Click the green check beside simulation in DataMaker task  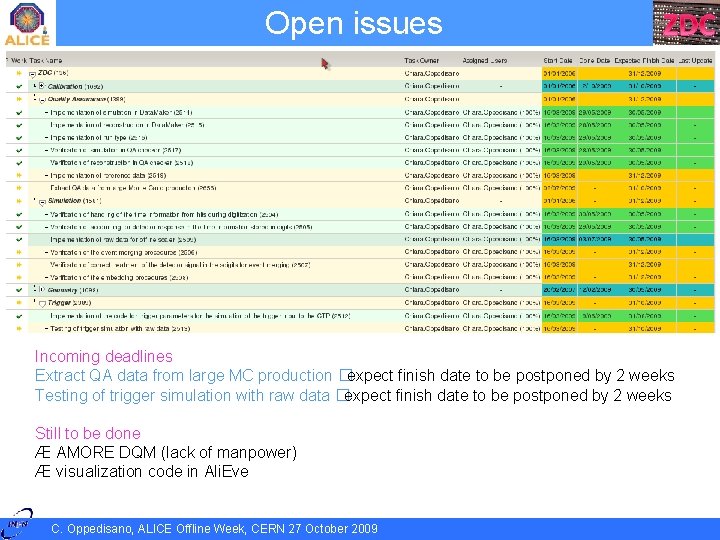(19, 112)
